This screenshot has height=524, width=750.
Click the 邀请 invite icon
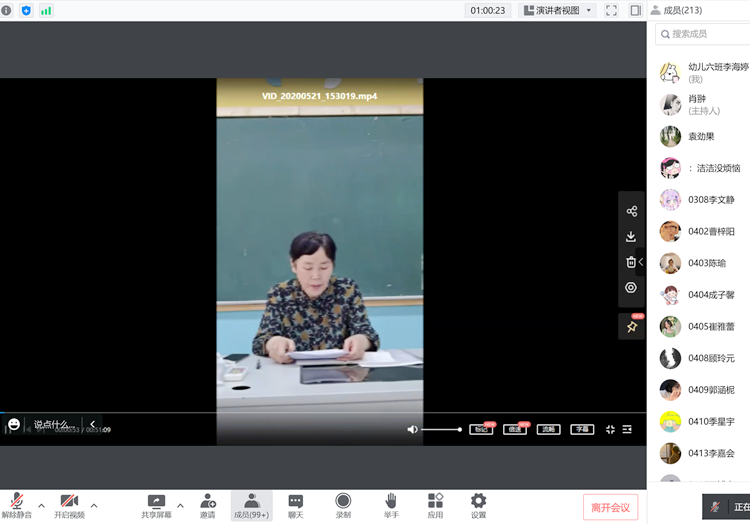[208, 506]
